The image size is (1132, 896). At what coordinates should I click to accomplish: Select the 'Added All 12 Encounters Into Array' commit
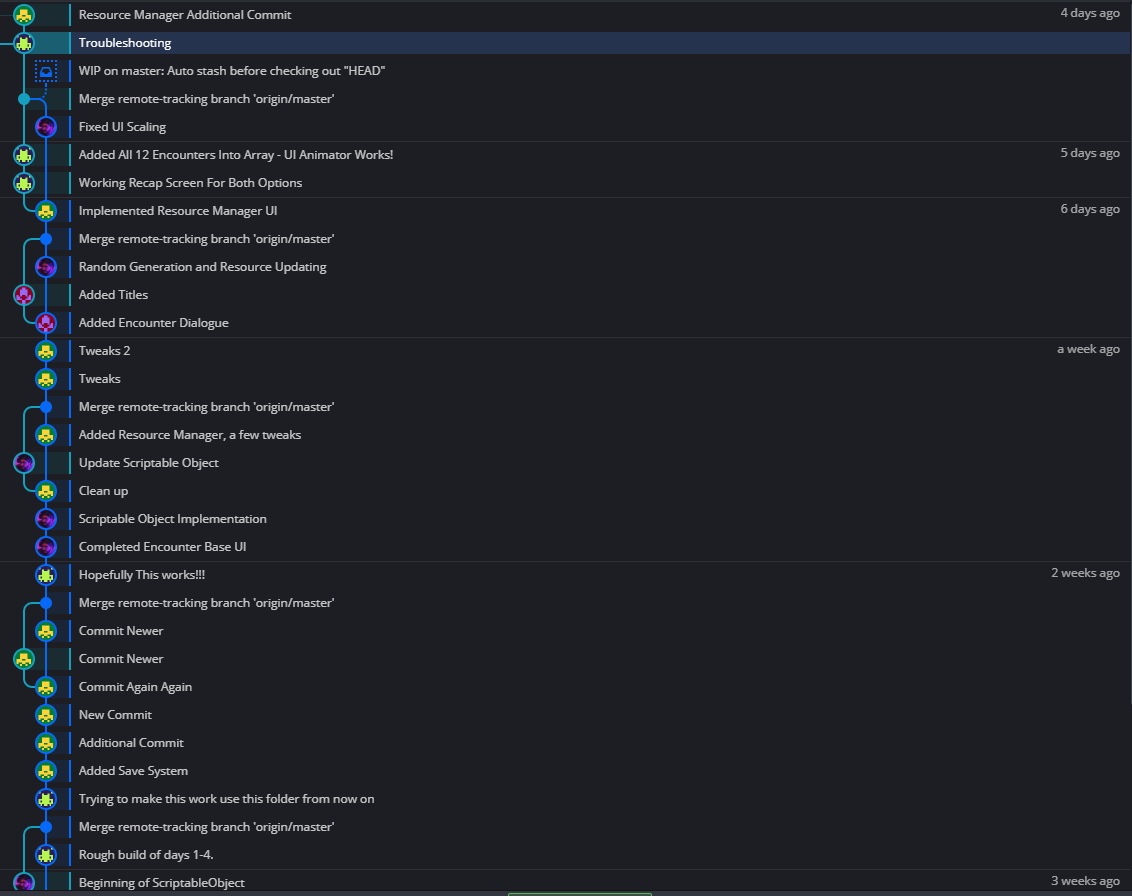[236, 155]
